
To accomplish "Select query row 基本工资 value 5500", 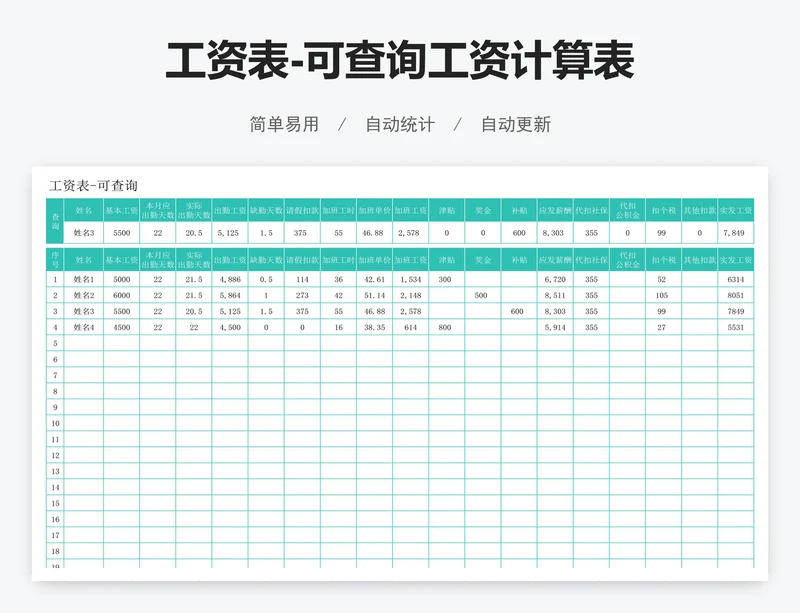I will (x=121, y=233).
